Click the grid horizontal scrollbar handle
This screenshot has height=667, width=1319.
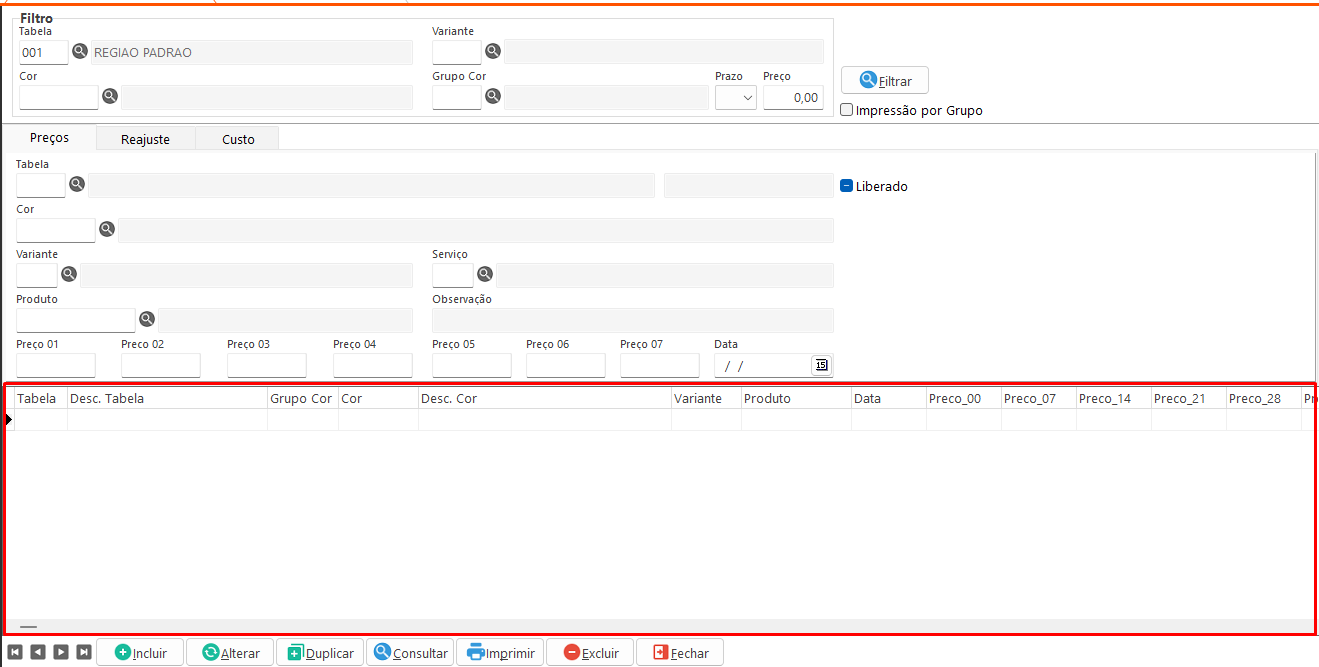tap(28, 627)
